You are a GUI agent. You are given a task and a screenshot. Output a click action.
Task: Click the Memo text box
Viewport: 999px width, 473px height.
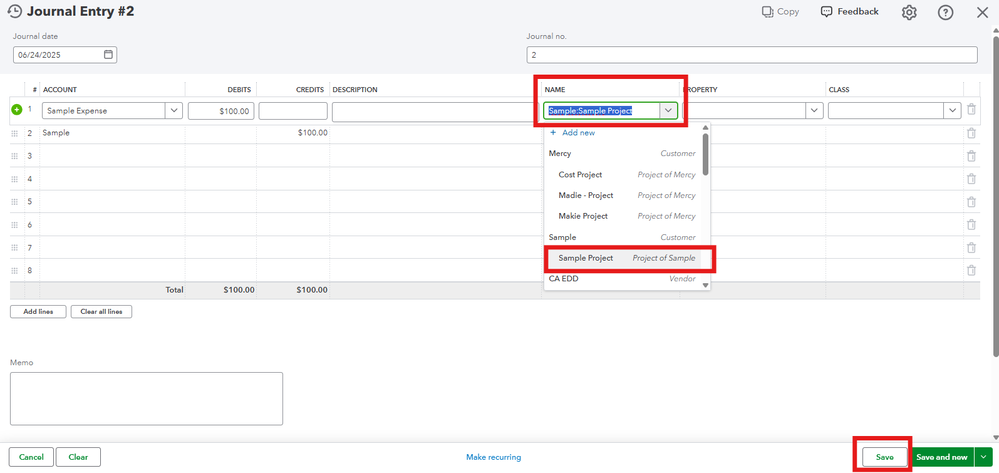pyautogui.click(x=147, y=398)
